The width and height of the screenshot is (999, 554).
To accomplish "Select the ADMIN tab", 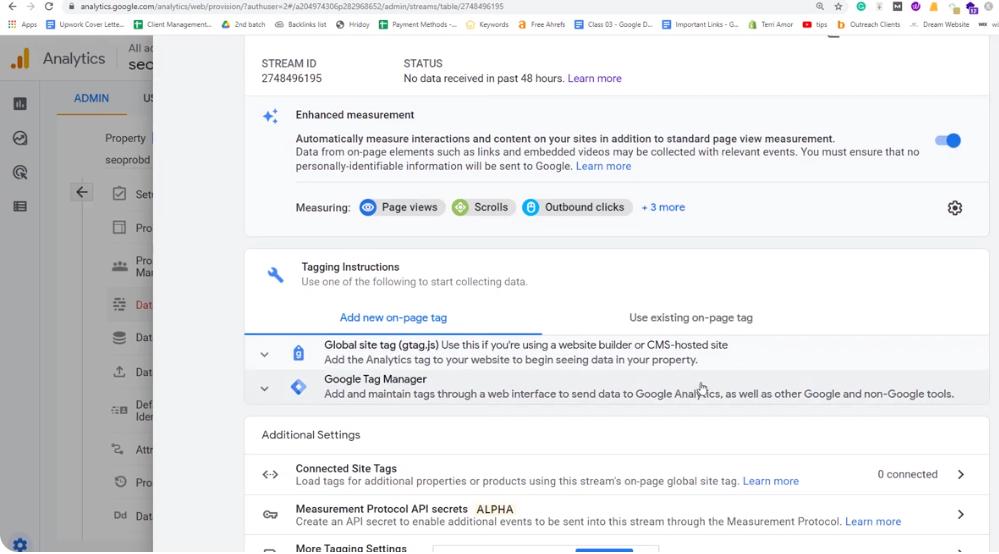I will pyautogui.click(x=92, y=99).
